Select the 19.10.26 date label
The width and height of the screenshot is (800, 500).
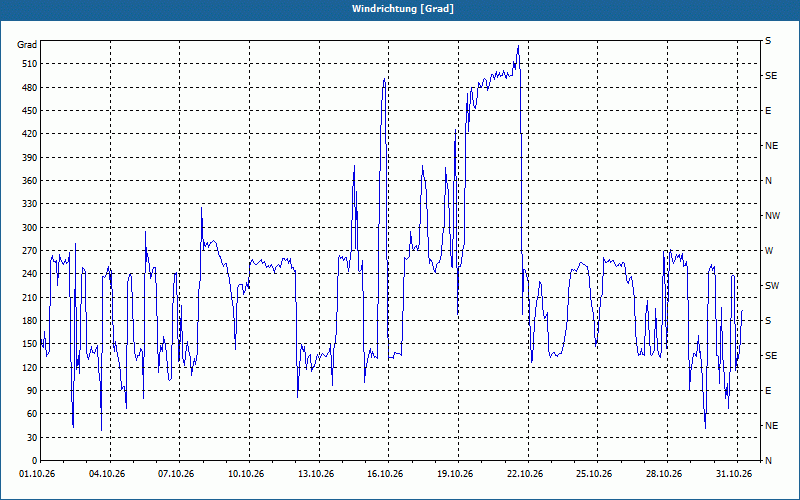(455, 474)
